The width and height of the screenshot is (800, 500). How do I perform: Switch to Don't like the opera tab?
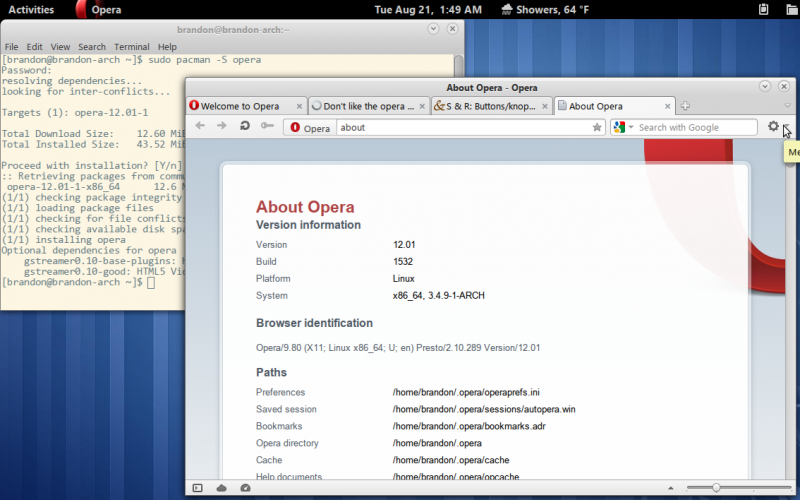coord(369,106)
